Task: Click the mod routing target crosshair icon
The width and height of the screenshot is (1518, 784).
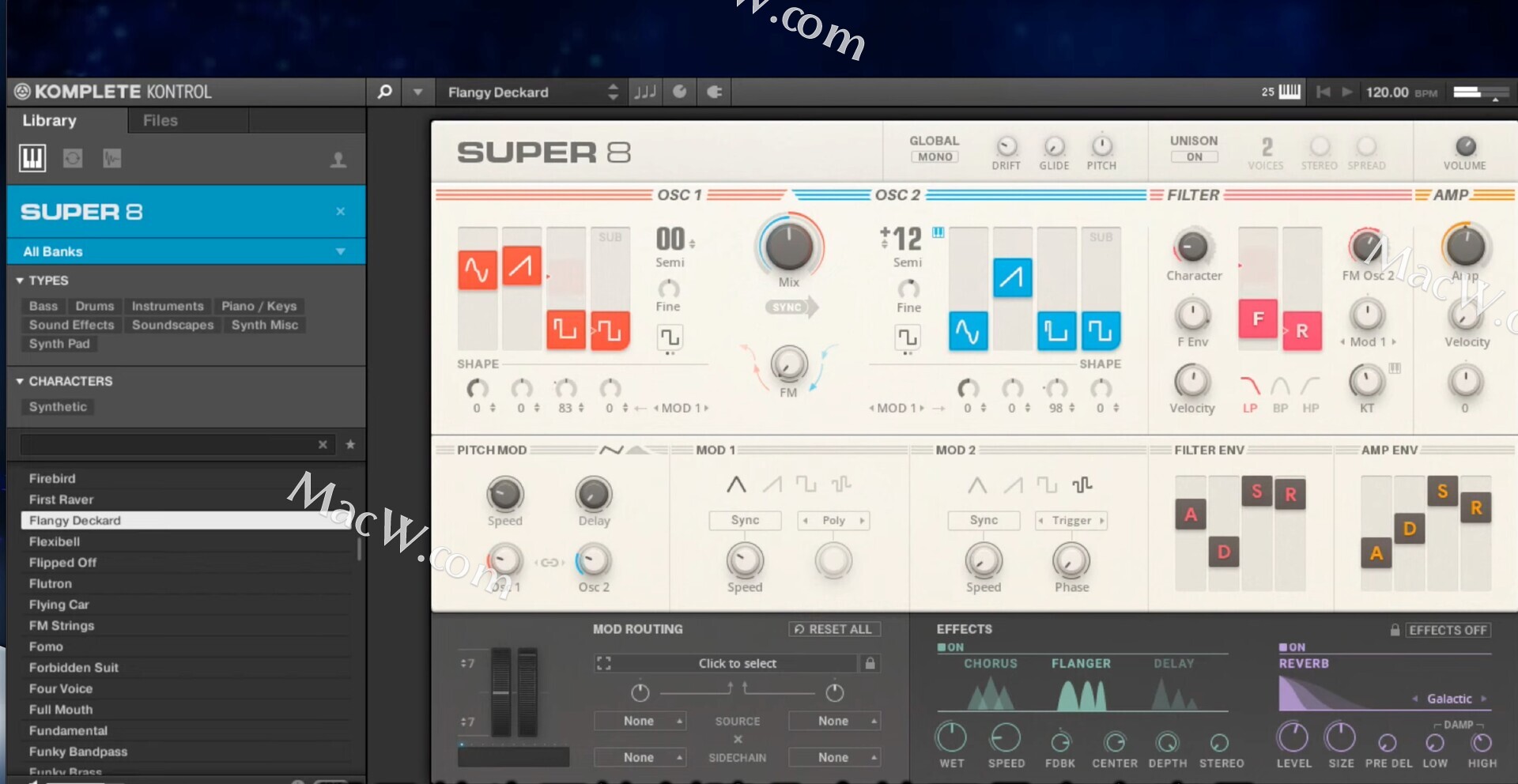Action: pos(604,663)
